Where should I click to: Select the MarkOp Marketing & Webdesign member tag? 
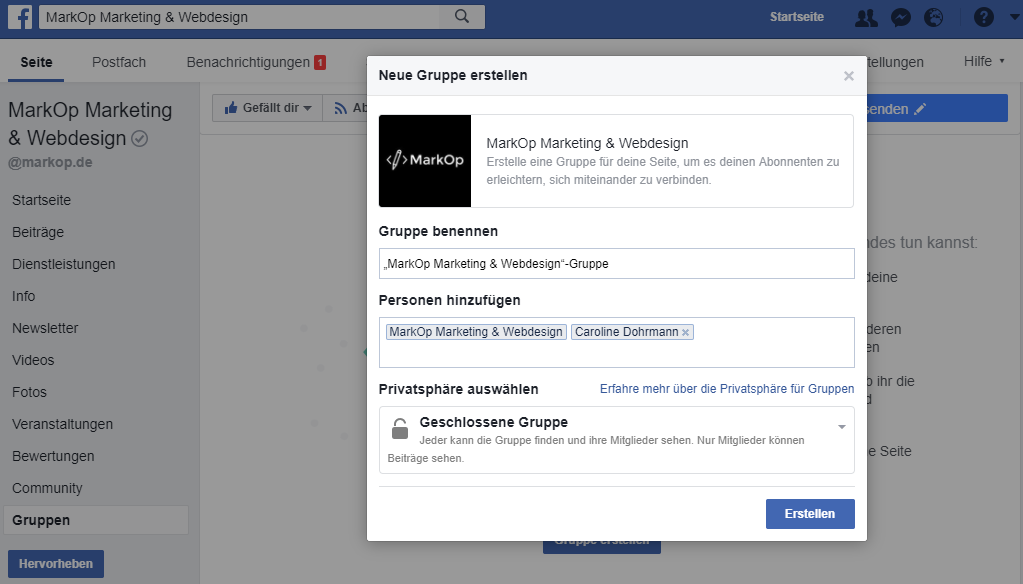[x=476, y=332]
